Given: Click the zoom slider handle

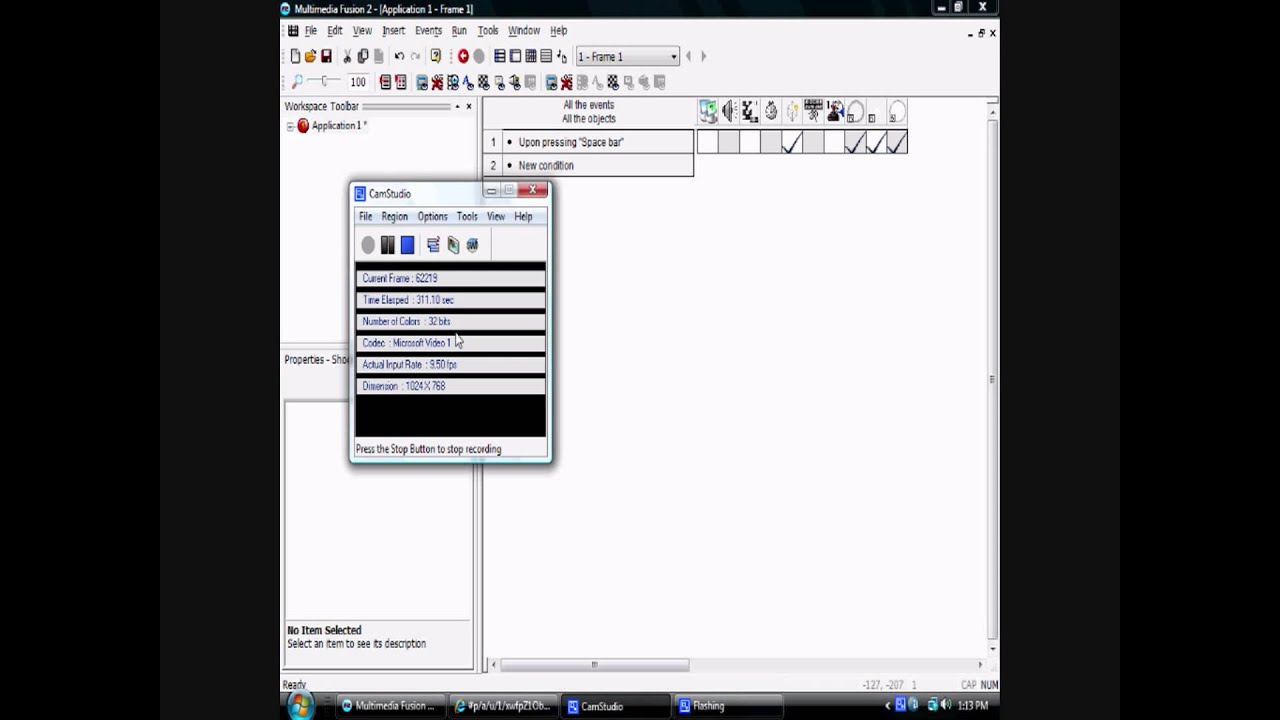Looking at the screenshot, I should 323,82.
